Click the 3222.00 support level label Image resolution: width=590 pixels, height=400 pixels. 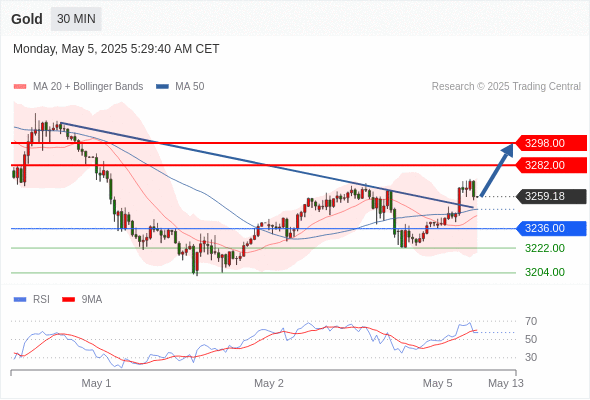(545, 248)
